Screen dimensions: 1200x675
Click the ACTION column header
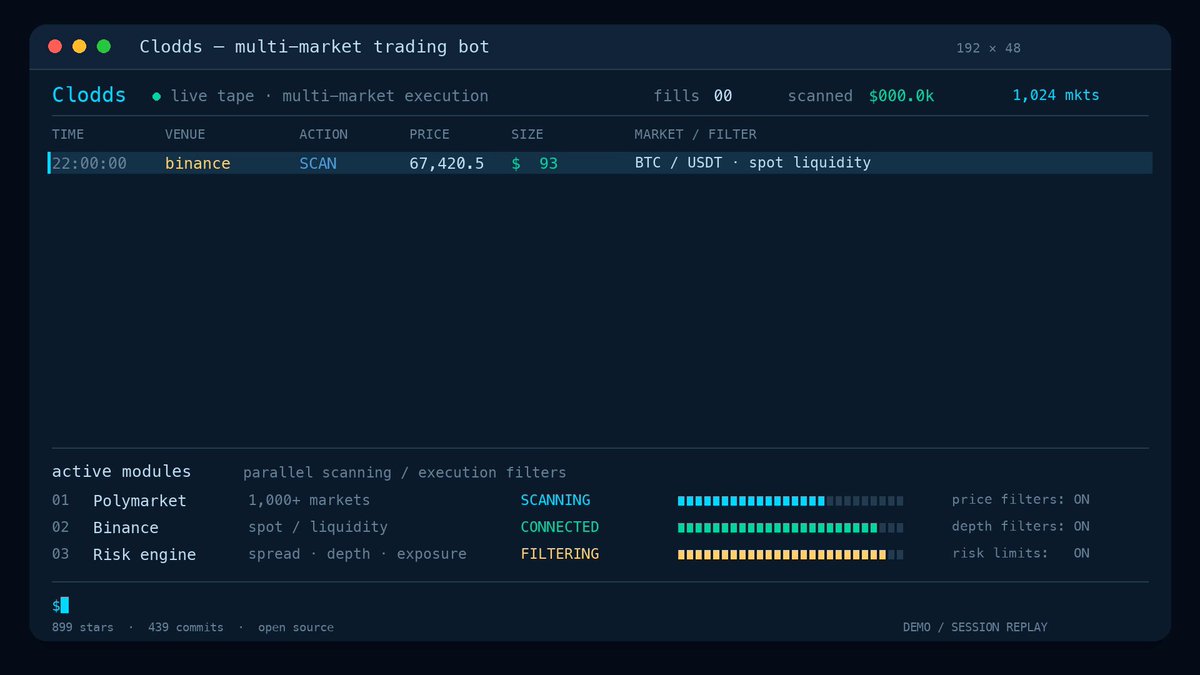(323, 134)
